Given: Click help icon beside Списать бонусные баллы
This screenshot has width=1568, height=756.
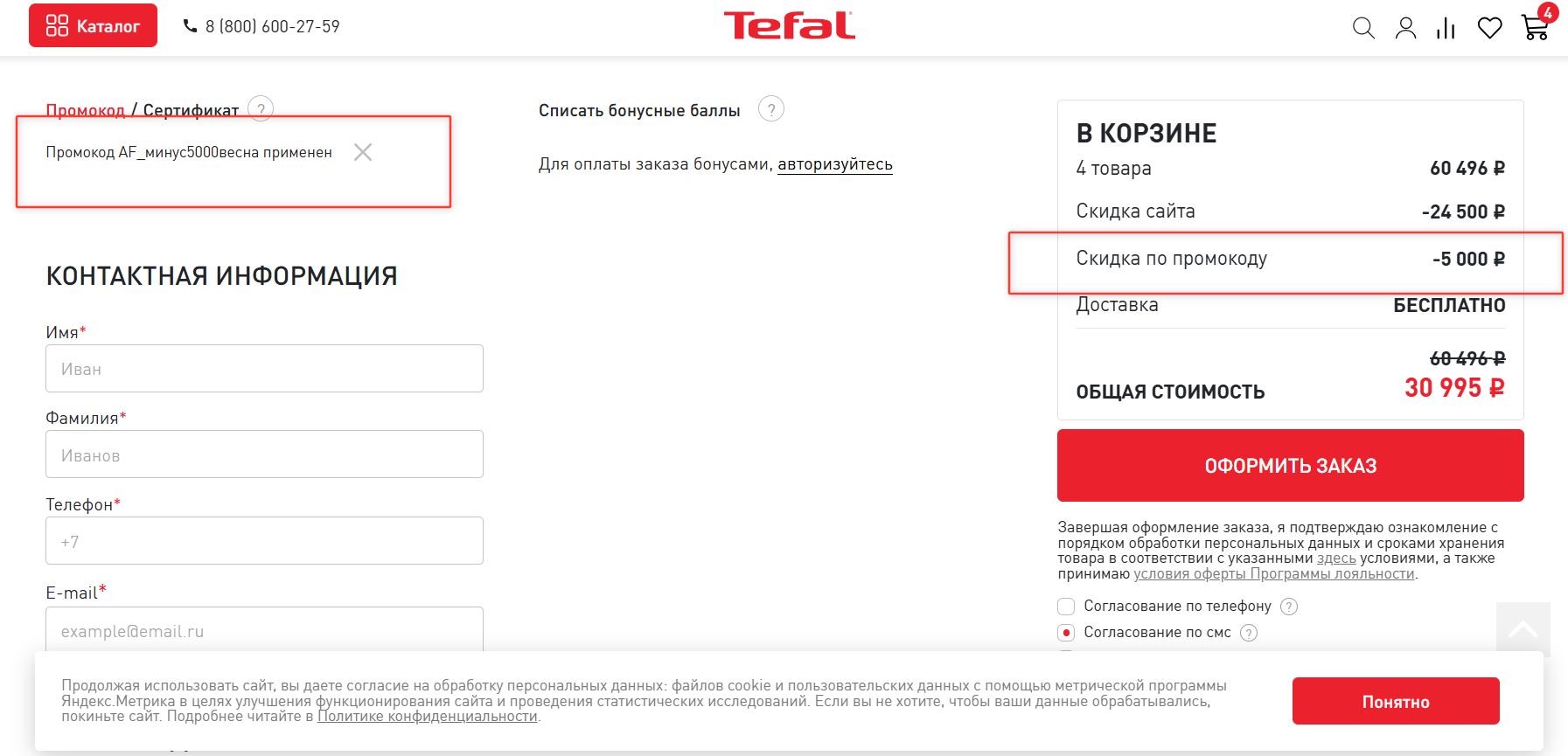Looking at the screenshot, I should [770, 109].
